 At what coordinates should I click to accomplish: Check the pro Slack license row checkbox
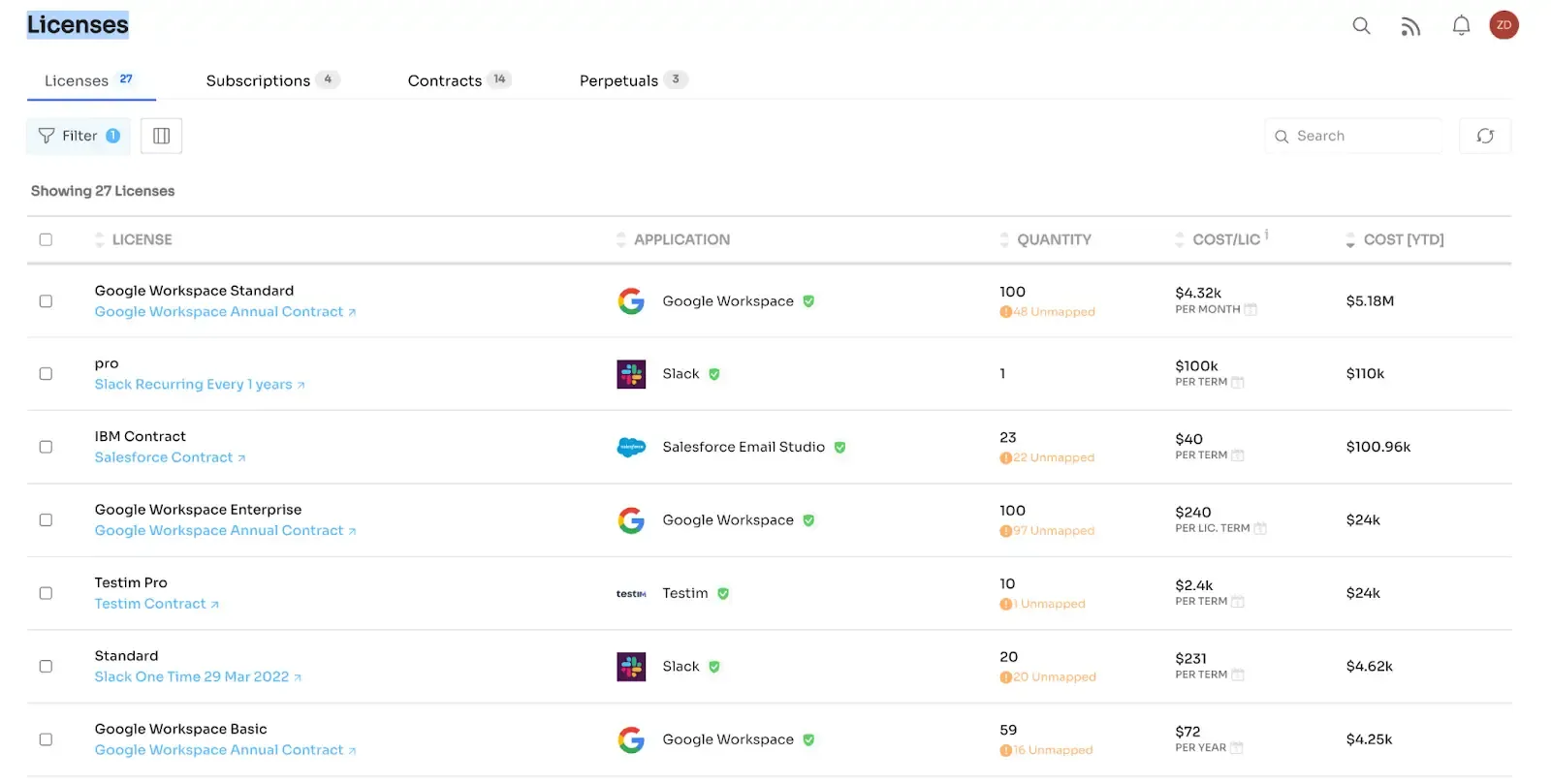pos(46,374)
